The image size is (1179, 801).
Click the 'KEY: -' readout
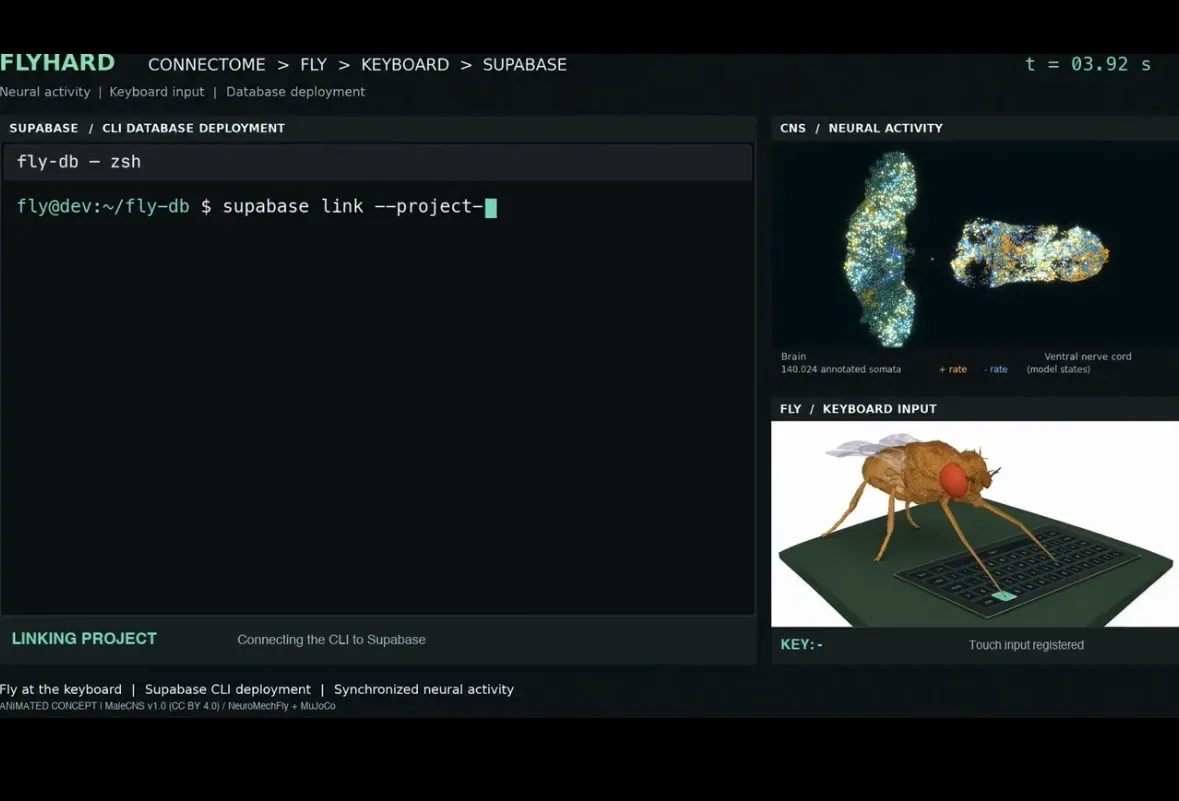[x=802, y=645]
